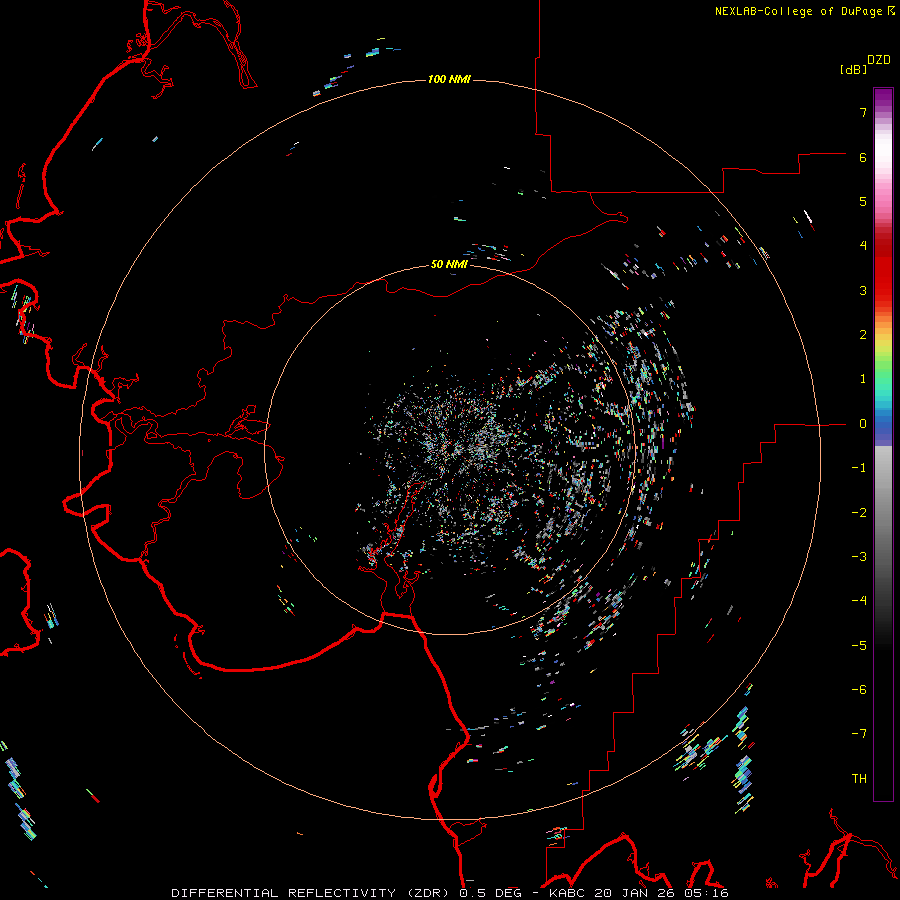Click the red band of the colorbar
Image resolution: width=900 pixels, height=900 pixels.
tap(883, 270)
